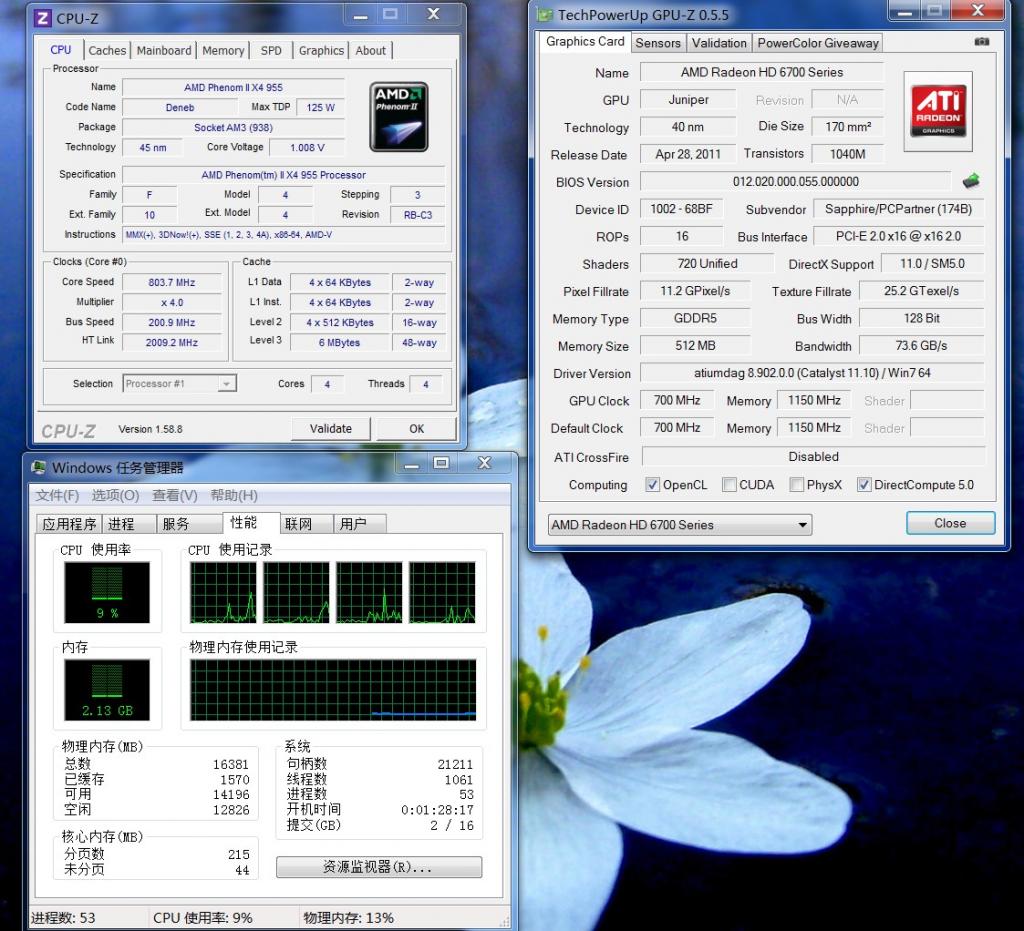Click the BIOS save chip icon
This screenshot has width=1024, height=931.
[971, 180]
